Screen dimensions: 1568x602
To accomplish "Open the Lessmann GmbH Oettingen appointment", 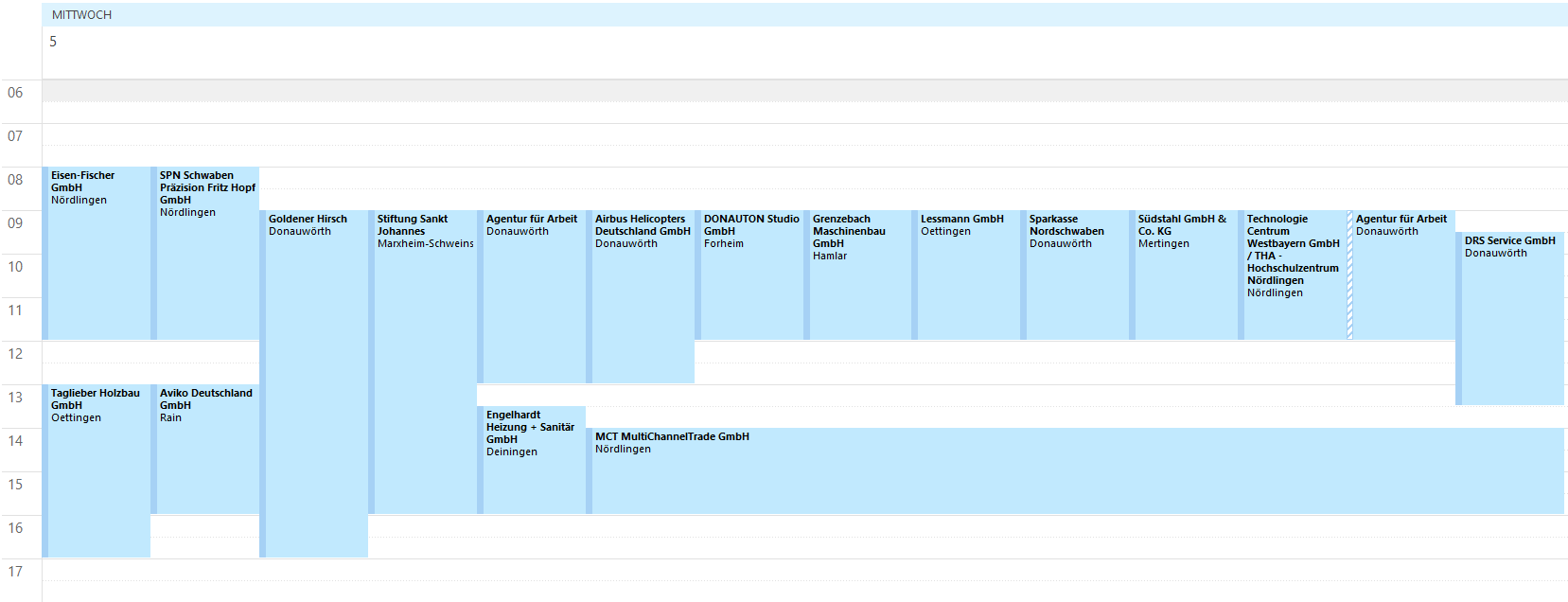I will [x=966, y=274].
